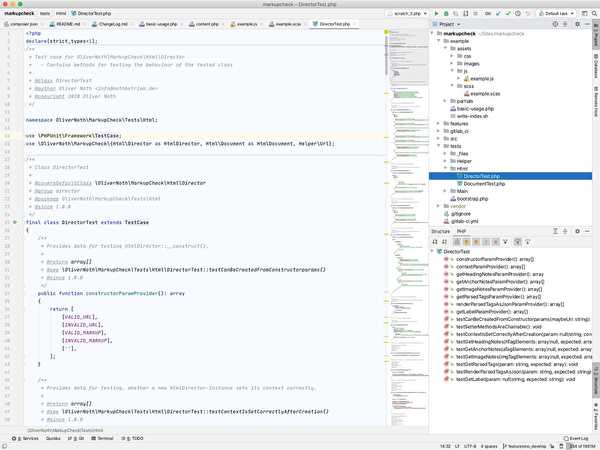Screen dimensions: 600x450
Task: Open the Database tool window strip
Action: point(596,66)
